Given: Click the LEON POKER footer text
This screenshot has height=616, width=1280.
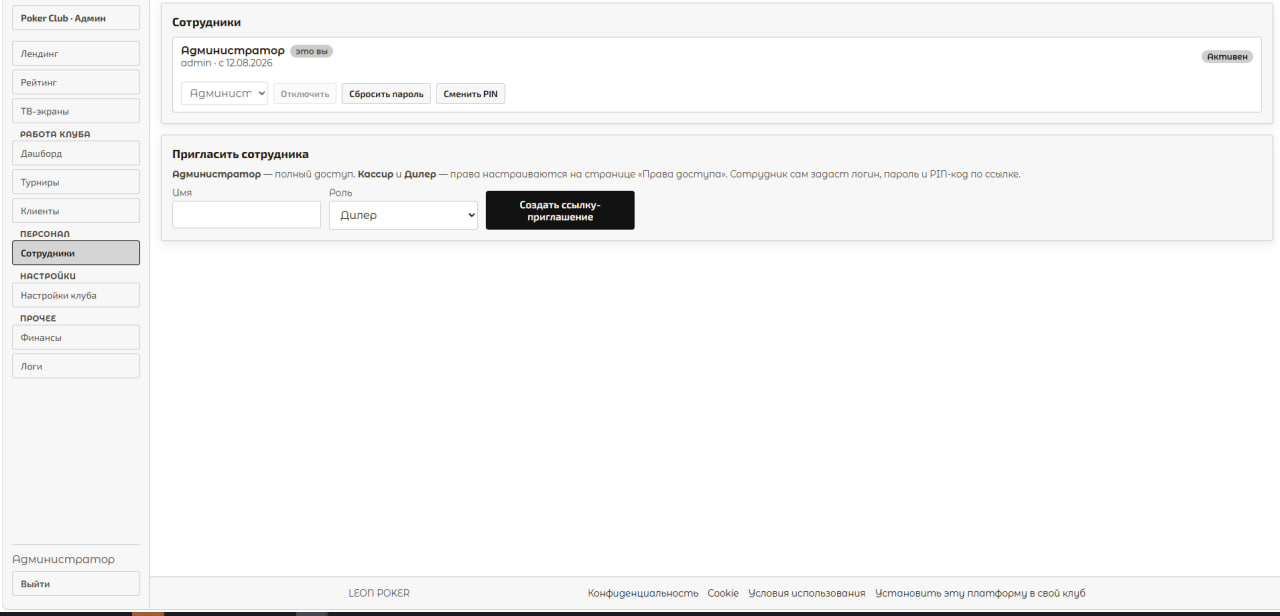Looking at the screenshot, I should (x=379, y=593).
